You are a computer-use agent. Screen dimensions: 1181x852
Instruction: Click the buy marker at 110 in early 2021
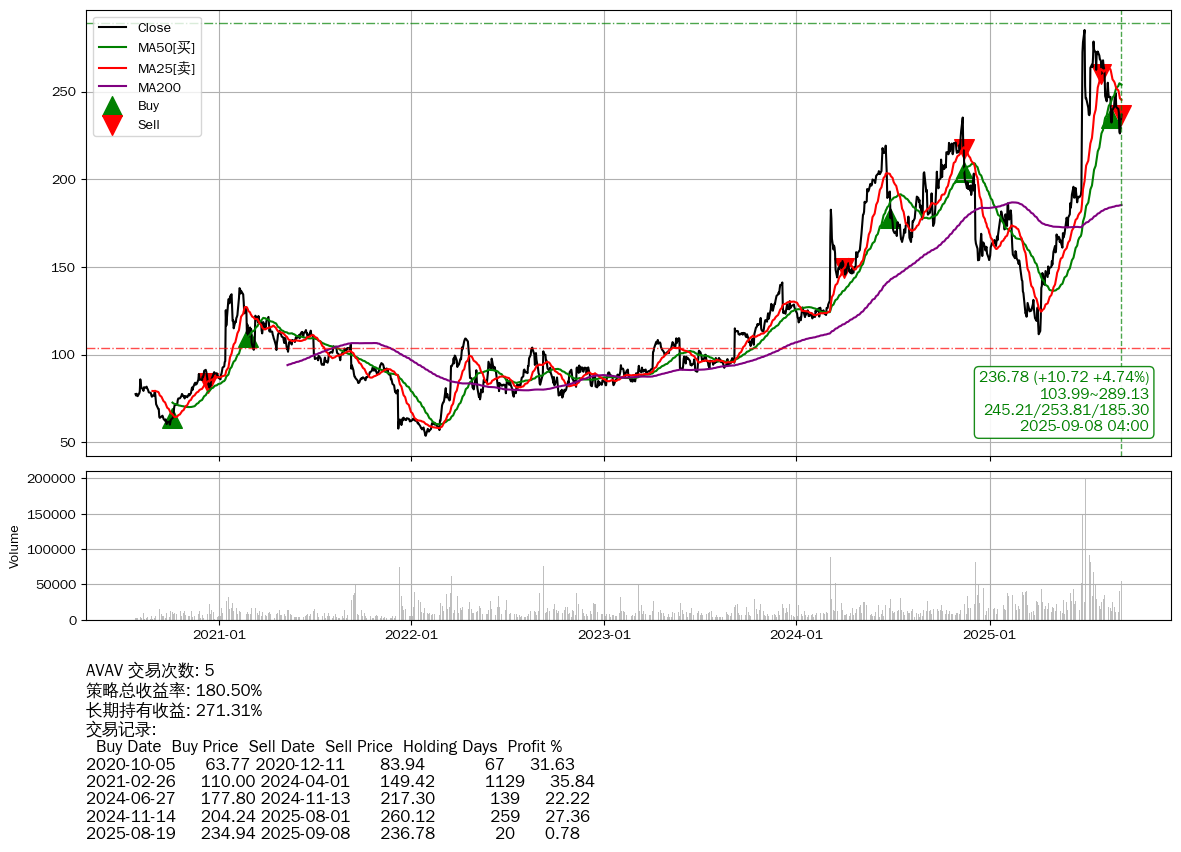(248, 339)
